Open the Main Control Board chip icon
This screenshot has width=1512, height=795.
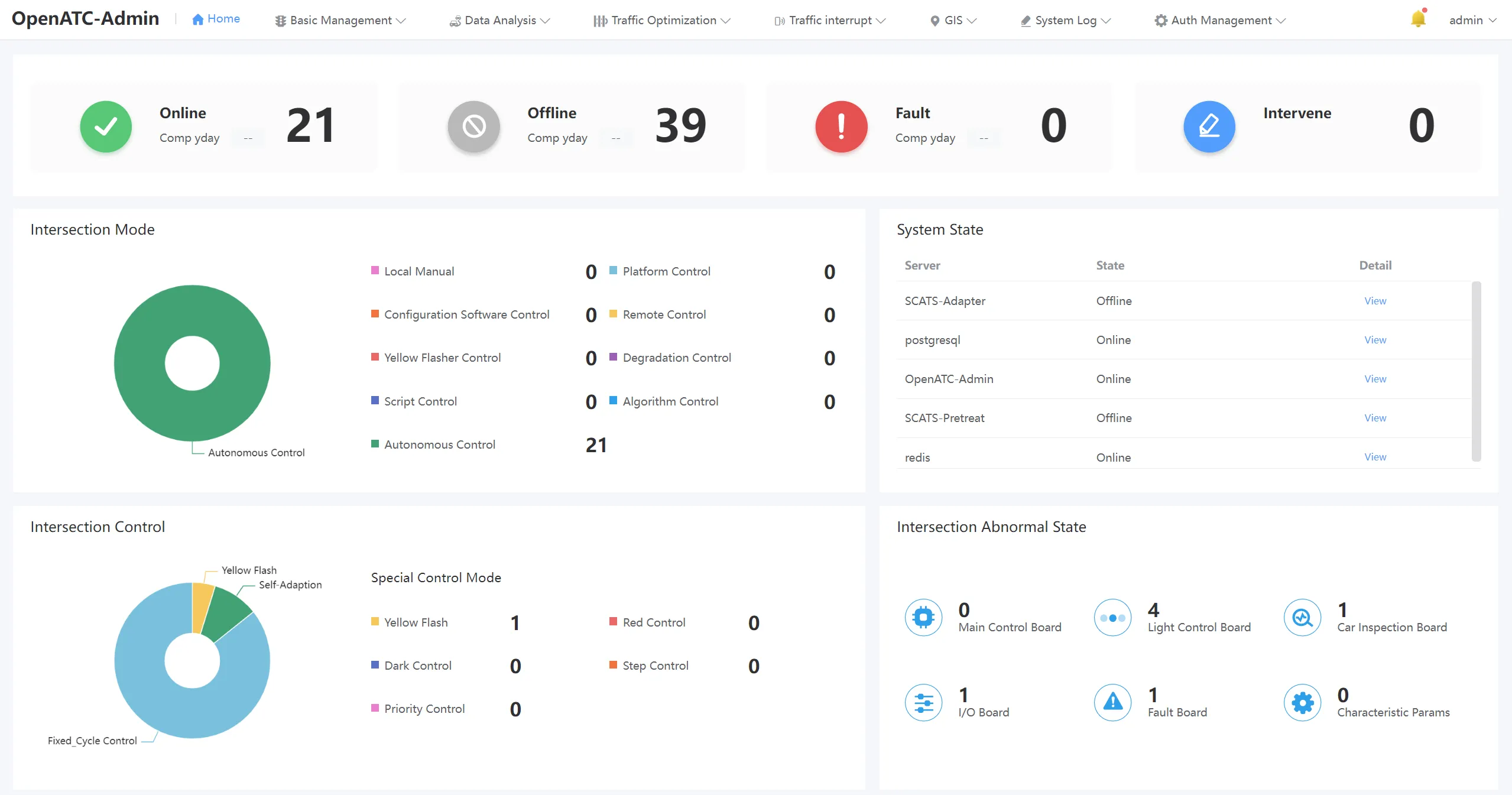(923, 618)
